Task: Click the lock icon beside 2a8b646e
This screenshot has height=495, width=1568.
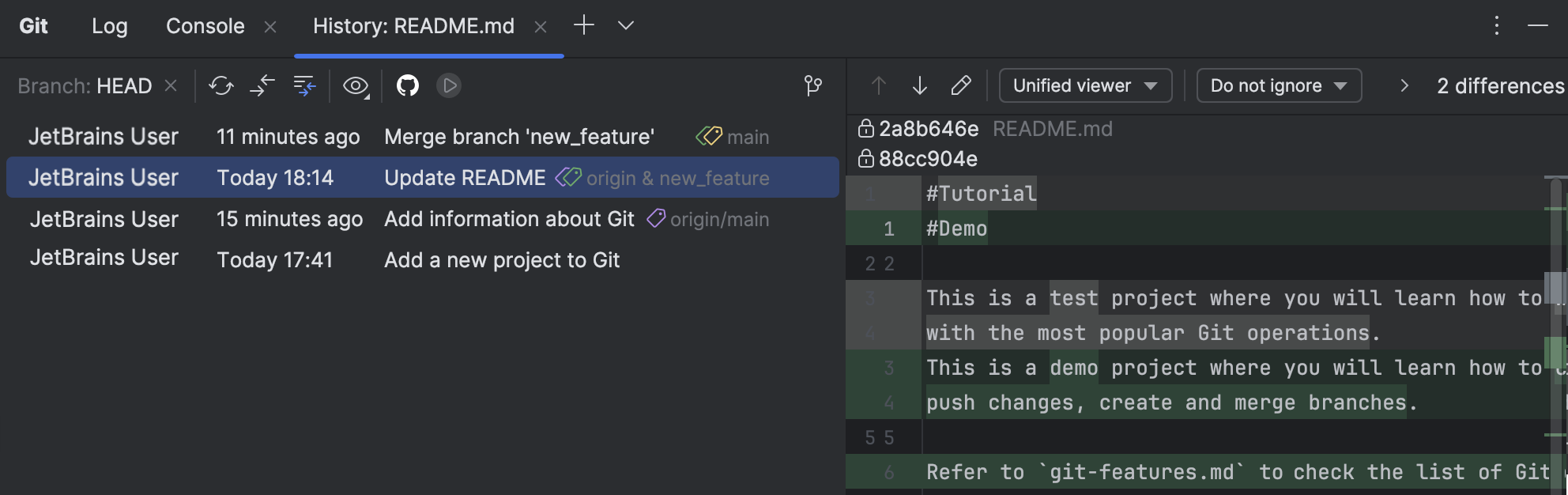Action: click(866, 128)
